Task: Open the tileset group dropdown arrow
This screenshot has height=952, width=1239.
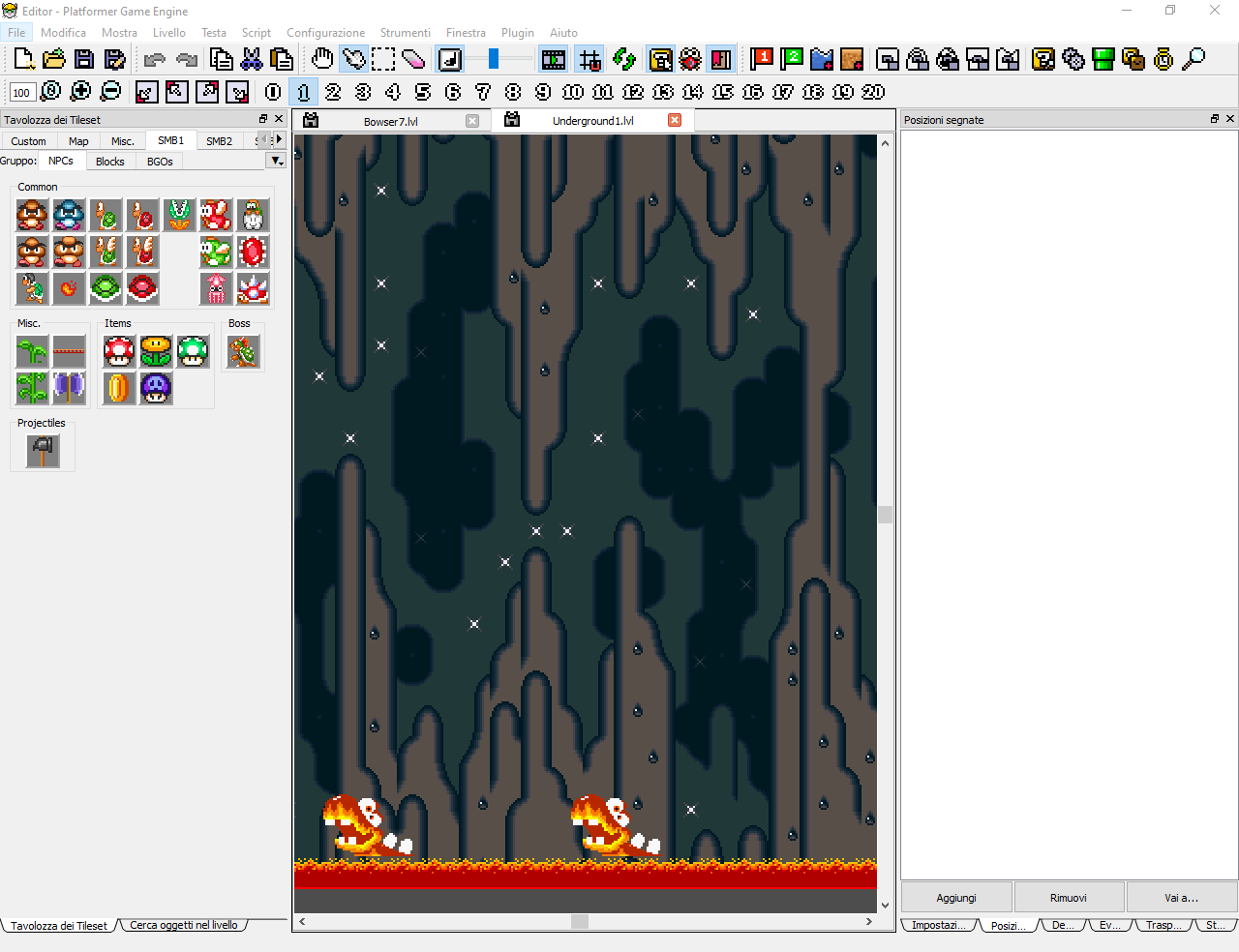Action: [x=277, y=161]
